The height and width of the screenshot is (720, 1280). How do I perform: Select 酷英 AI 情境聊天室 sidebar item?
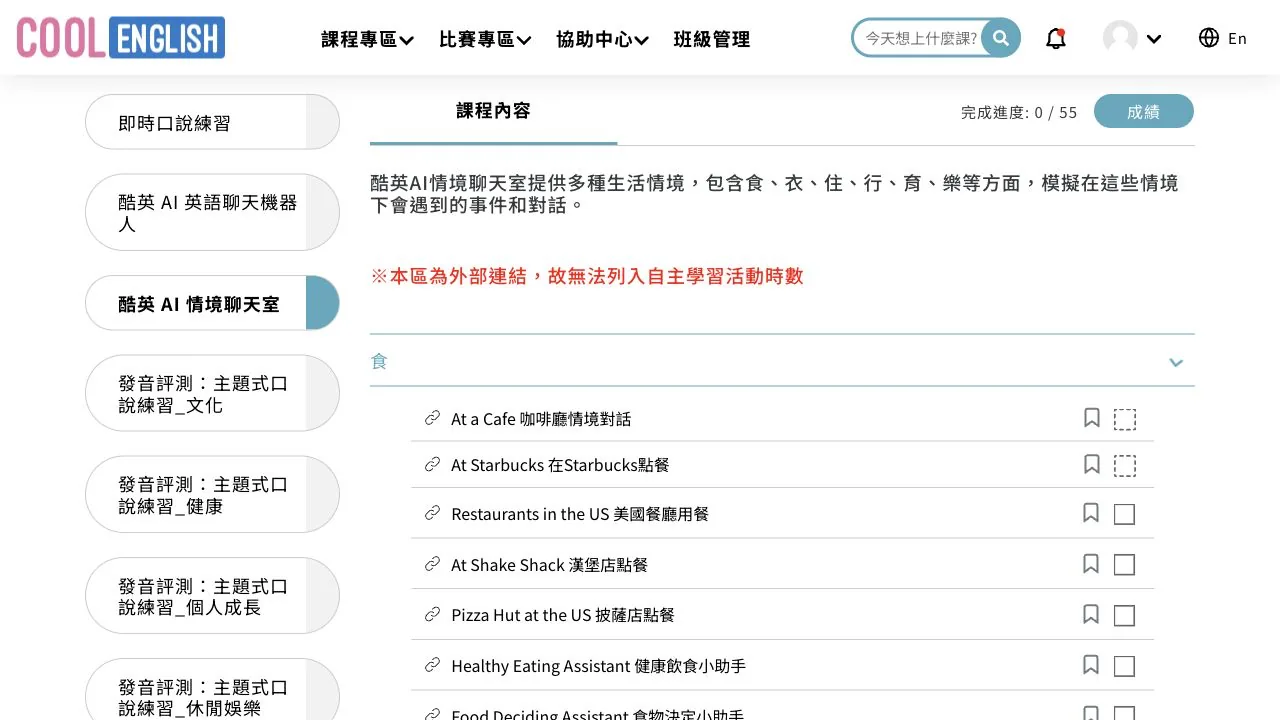212,303
